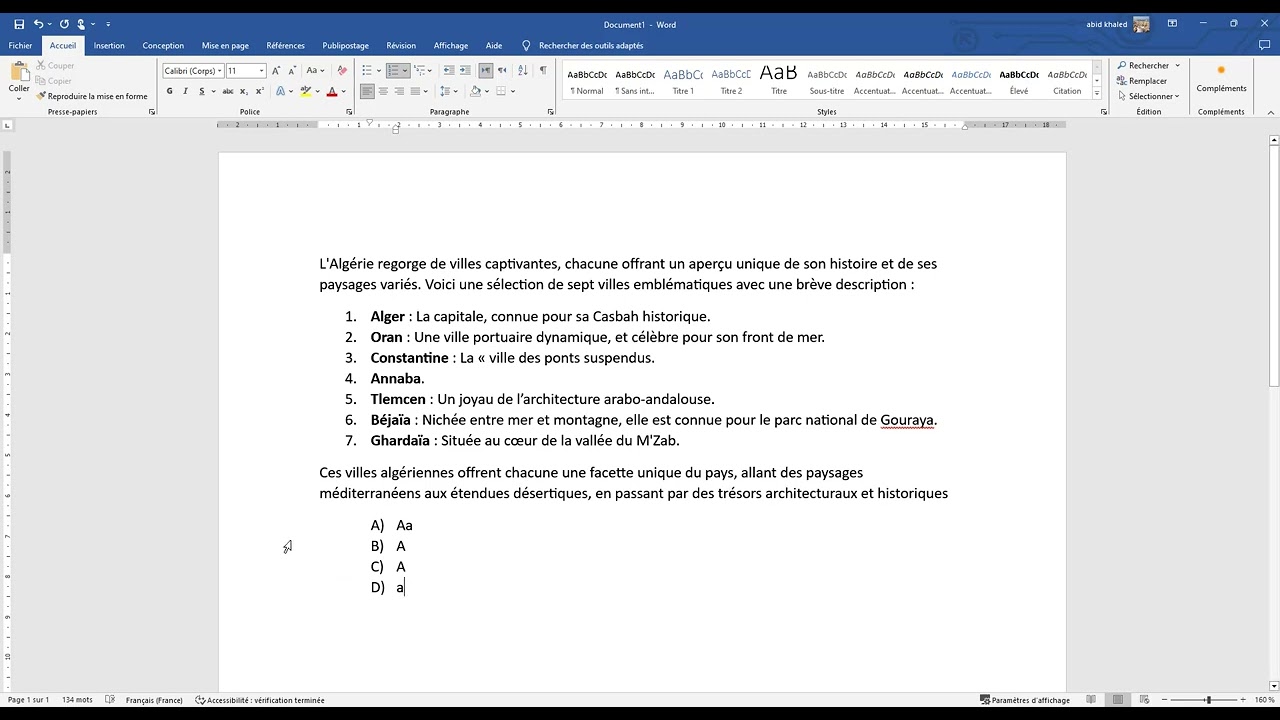Increase font size with the larger A icon
The height and width of the screenshot is (720, 1280).
tap(277, 71)
